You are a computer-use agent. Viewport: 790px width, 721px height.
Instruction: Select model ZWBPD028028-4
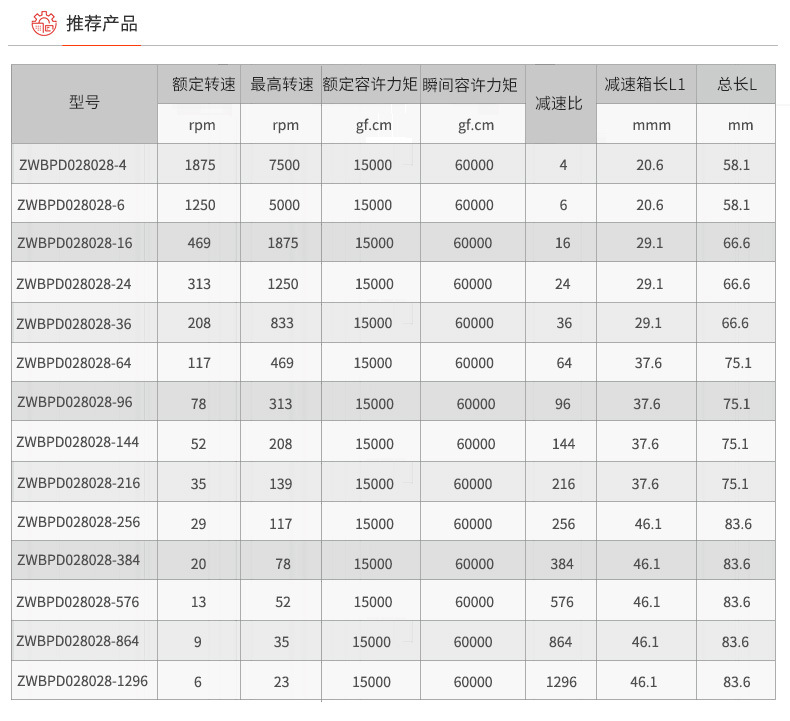pyautogui.click(x=73, y=165)
